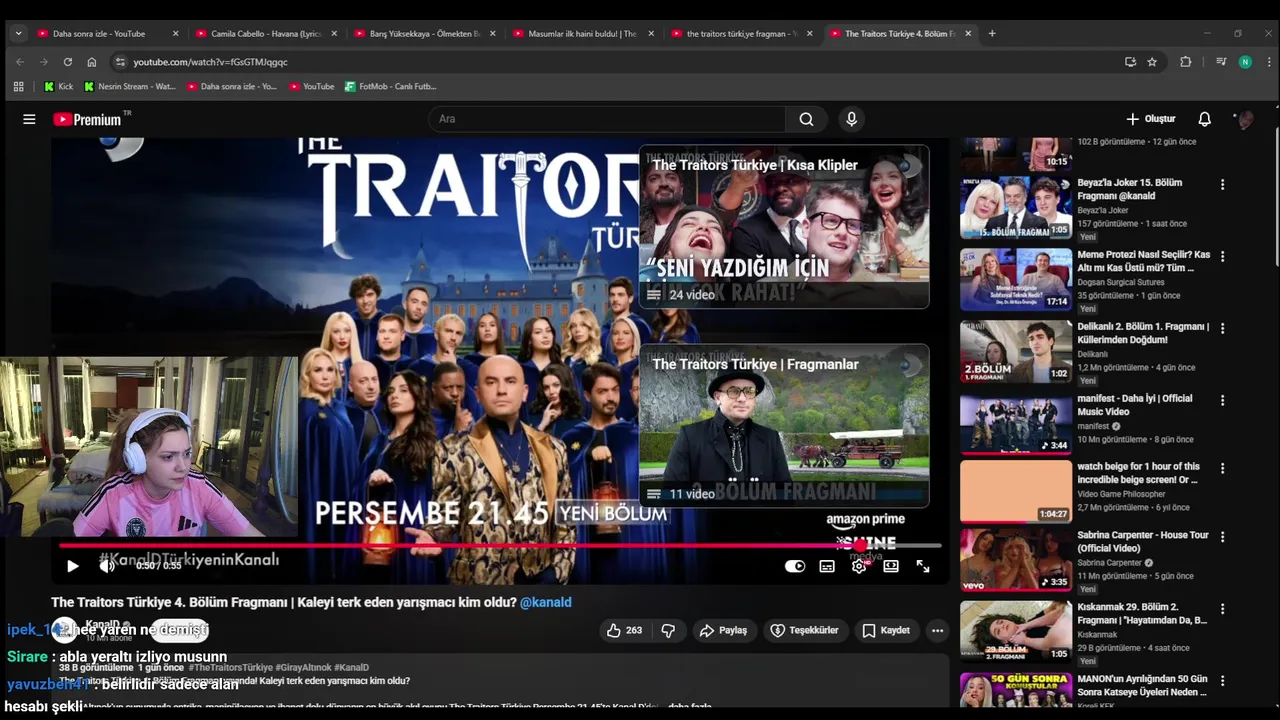Open the Oluştur create button
The width and height of the screenshot is (1280, 720).
pyautogui.click(x=1150, y=119)
